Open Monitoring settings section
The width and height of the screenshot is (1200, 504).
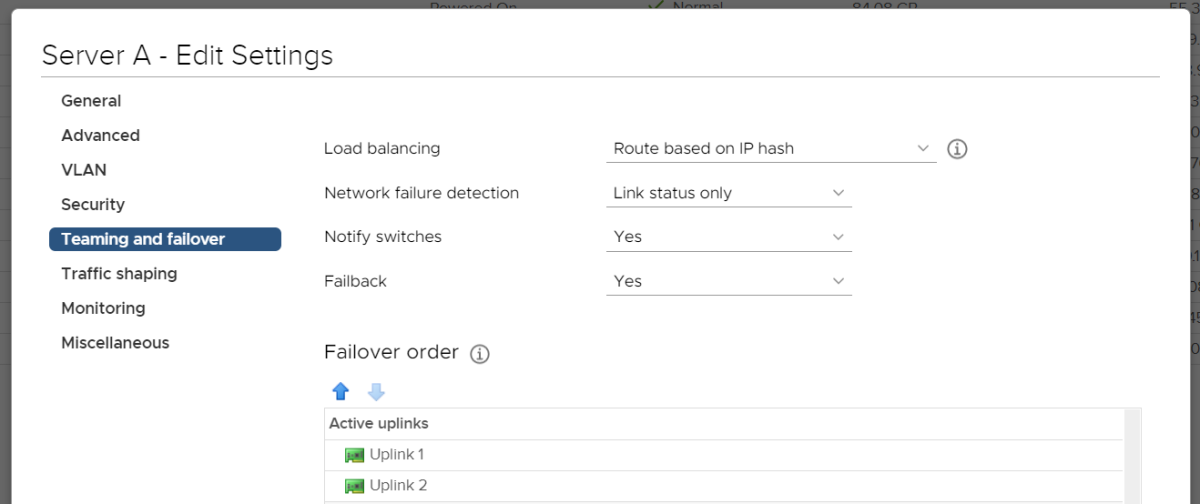[103, 308]
